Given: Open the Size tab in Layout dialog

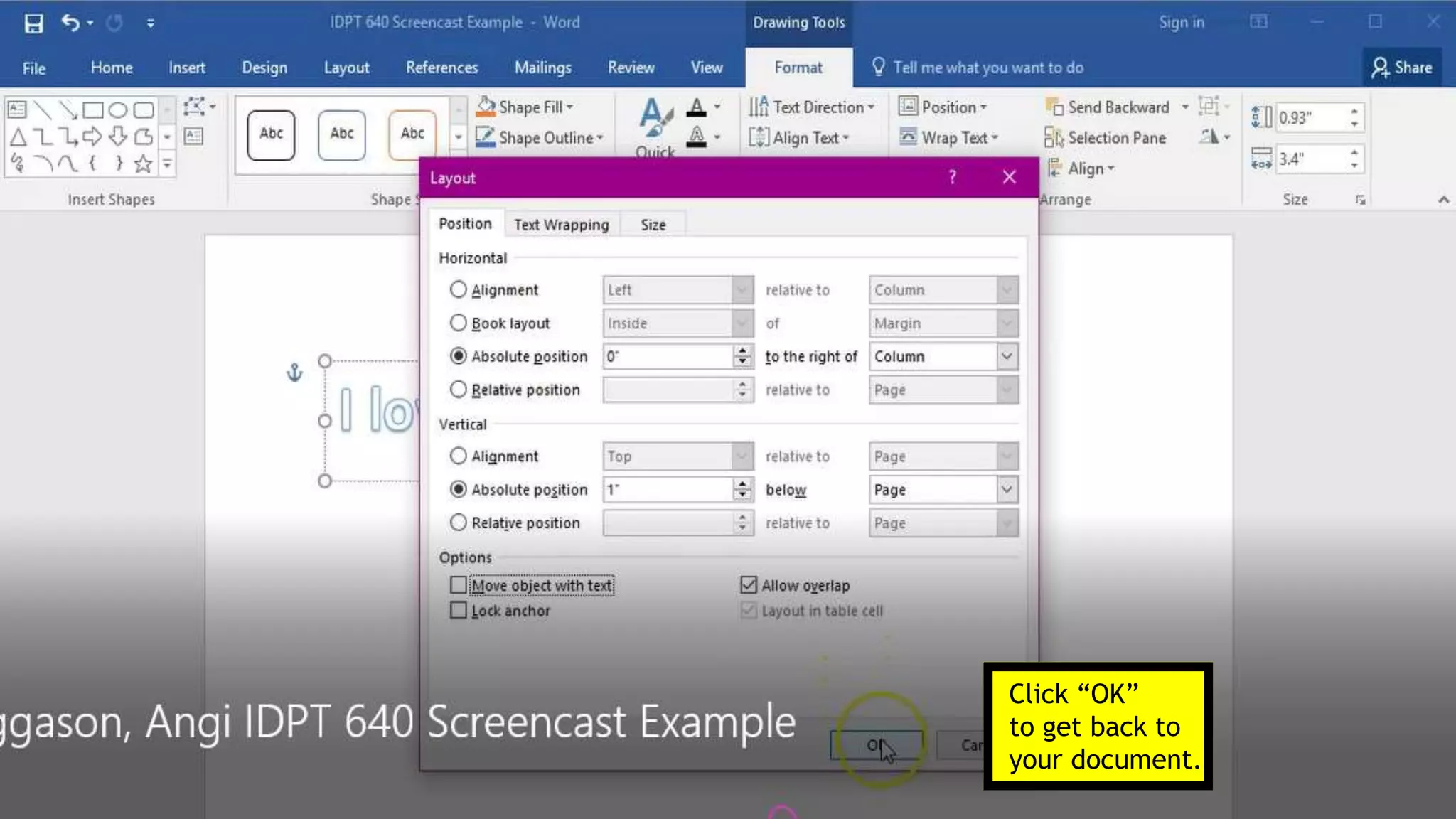Looking at the screenshot, I should tap(653, 225).
